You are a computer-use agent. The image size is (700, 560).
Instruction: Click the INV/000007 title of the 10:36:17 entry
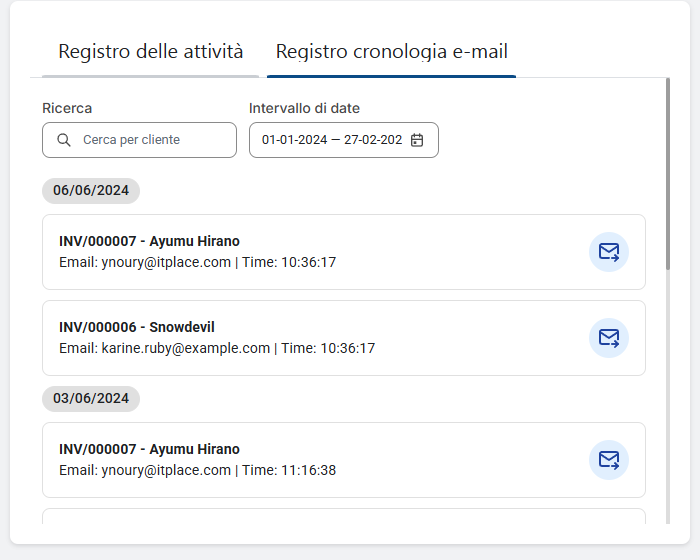pos(149,241)
